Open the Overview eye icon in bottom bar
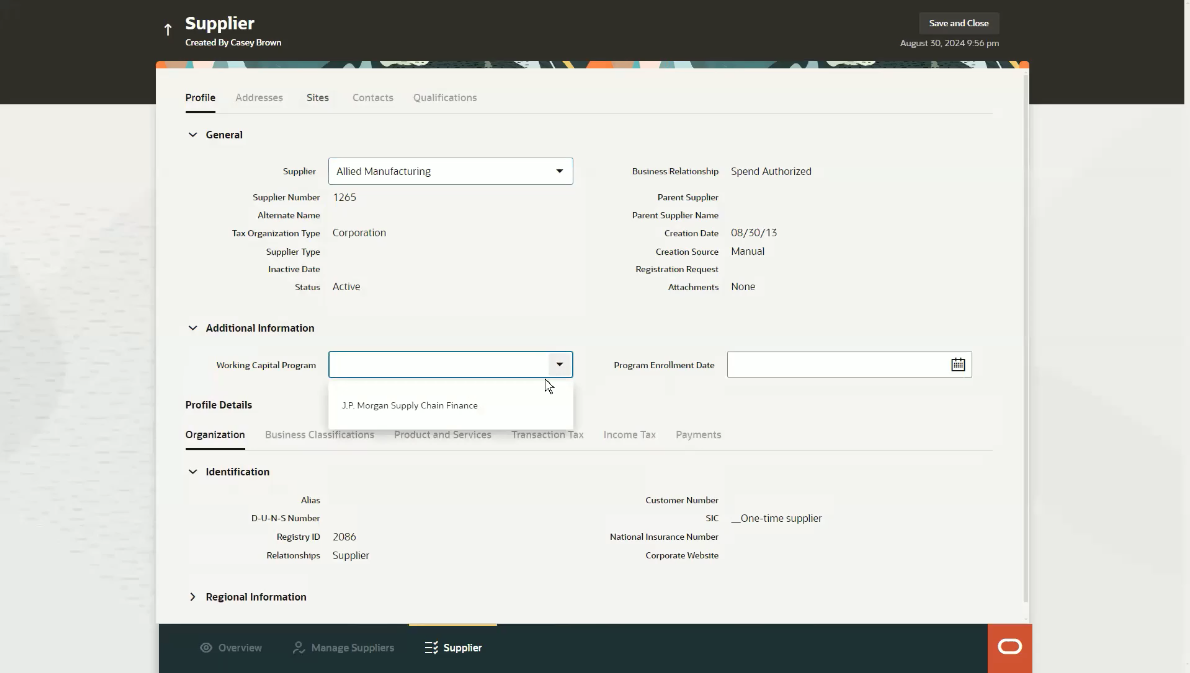This screenshot has width=1190, height=673. point(206,648)
